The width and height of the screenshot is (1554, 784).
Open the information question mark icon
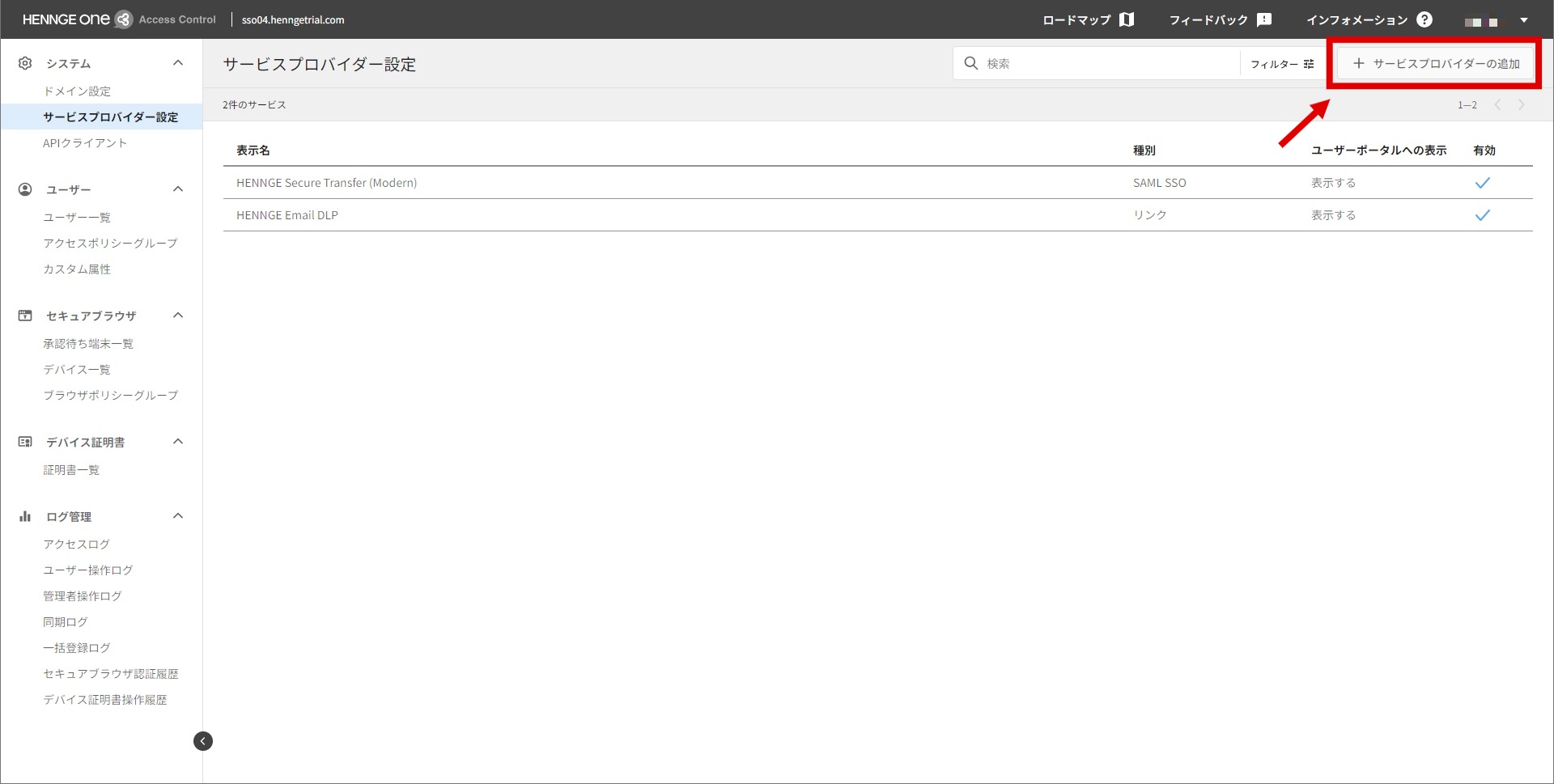point(1424,19)
